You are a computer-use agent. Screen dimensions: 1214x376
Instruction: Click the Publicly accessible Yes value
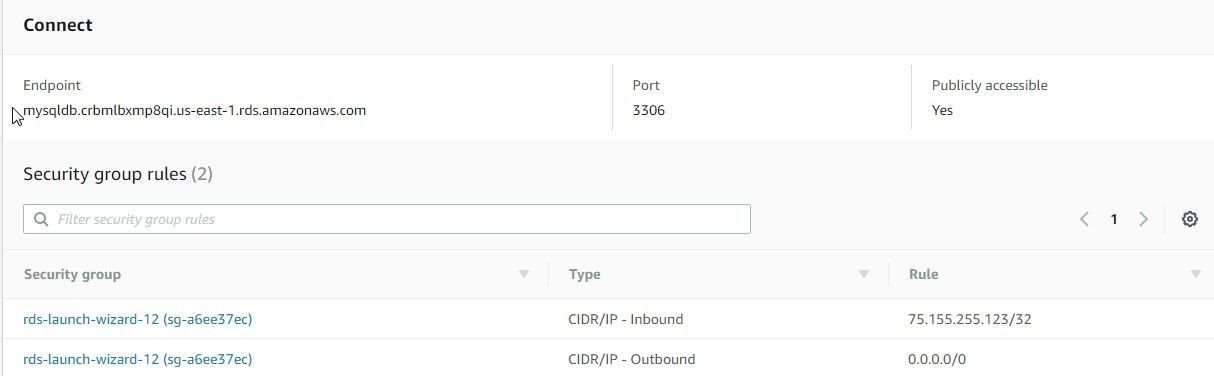[942, 110]
